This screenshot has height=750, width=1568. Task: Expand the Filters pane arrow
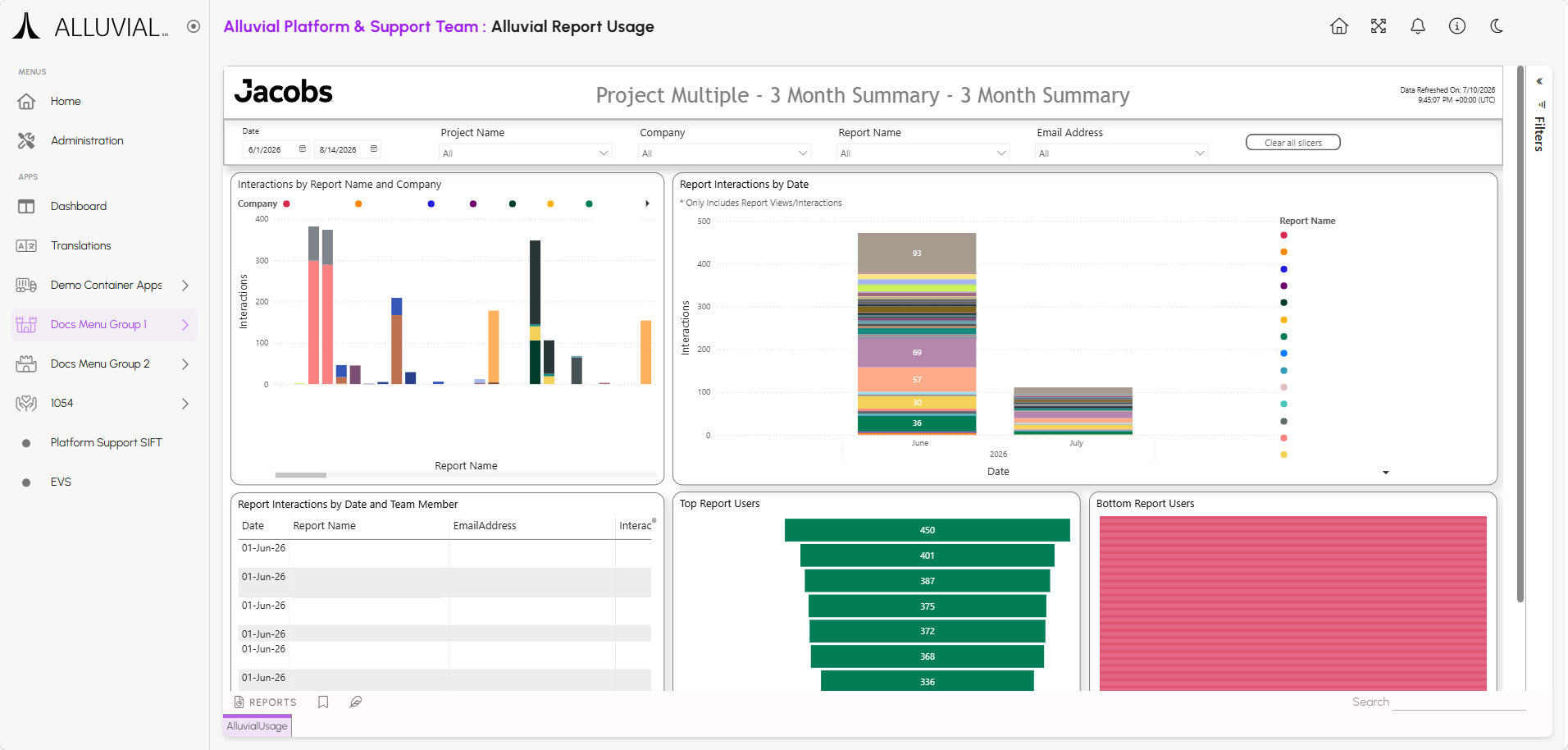1539,81
